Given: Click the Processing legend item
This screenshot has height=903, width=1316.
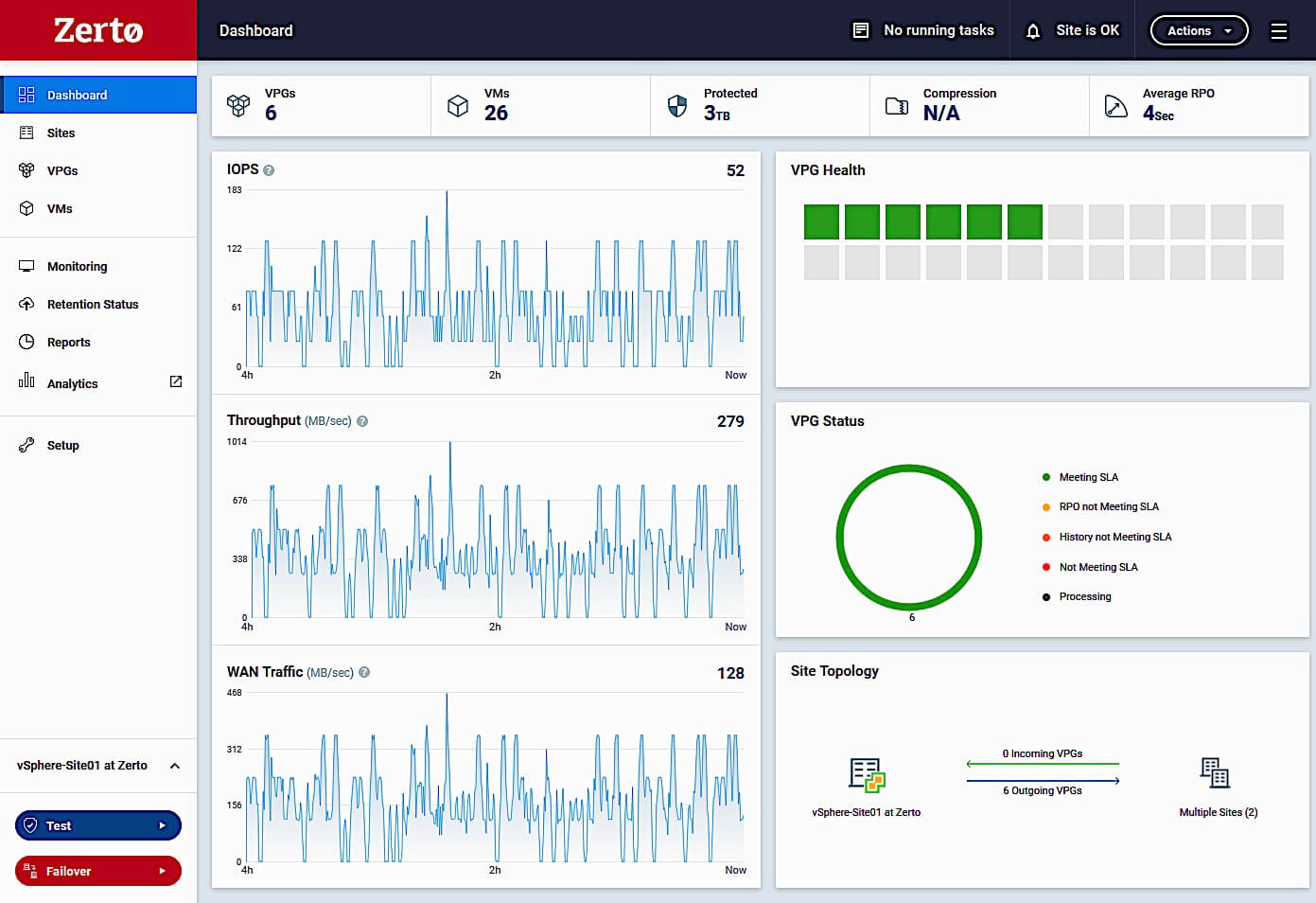Looking at the screenshot, I should (1077, 596).
